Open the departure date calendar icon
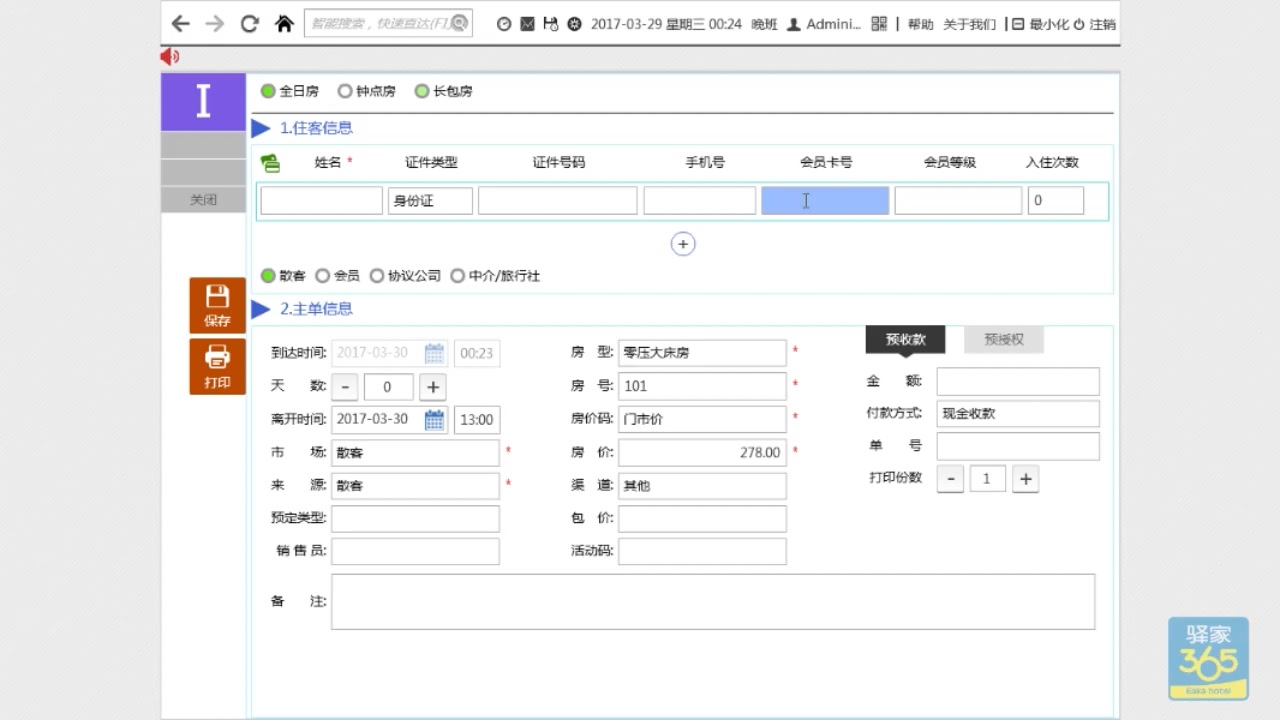 coord(434,420)
